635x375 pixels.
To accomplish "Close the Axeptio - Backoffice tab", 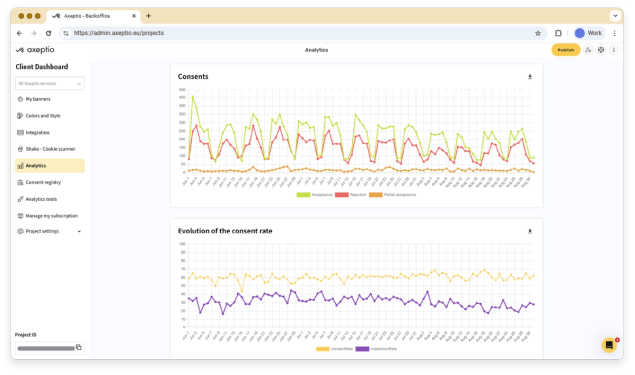I will 134,16.
